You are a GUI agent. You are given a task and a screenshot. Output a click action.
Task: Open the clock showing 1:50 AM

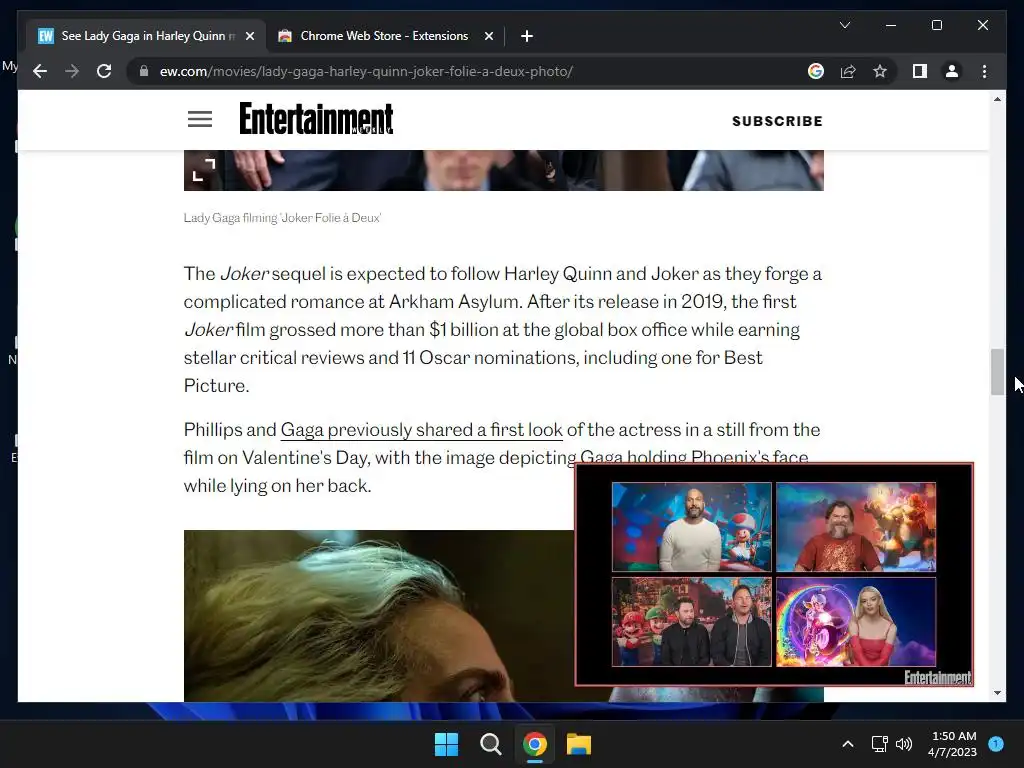tap(952, 744)
